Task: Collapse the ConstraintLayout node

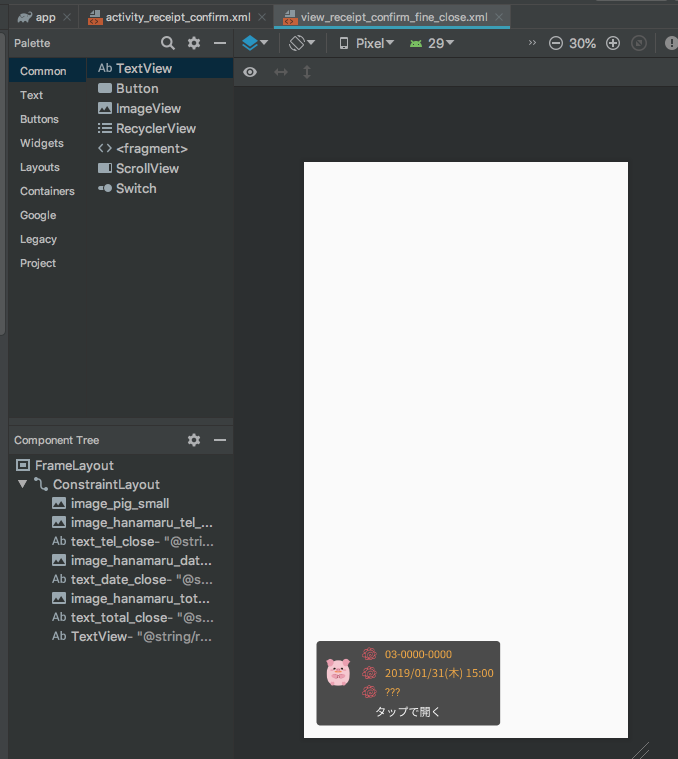Action: coord(22,484)
